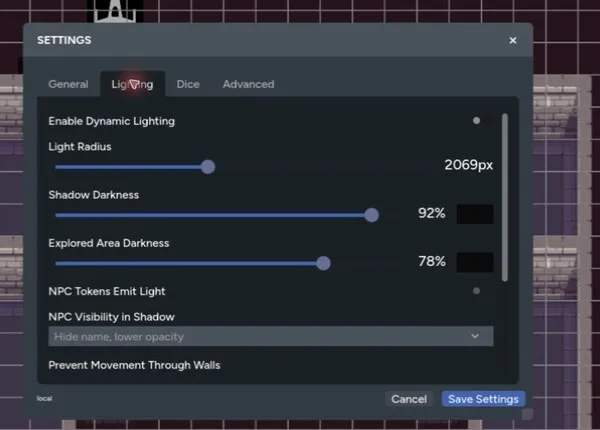Click the Save Settings button

click(483, 399)
